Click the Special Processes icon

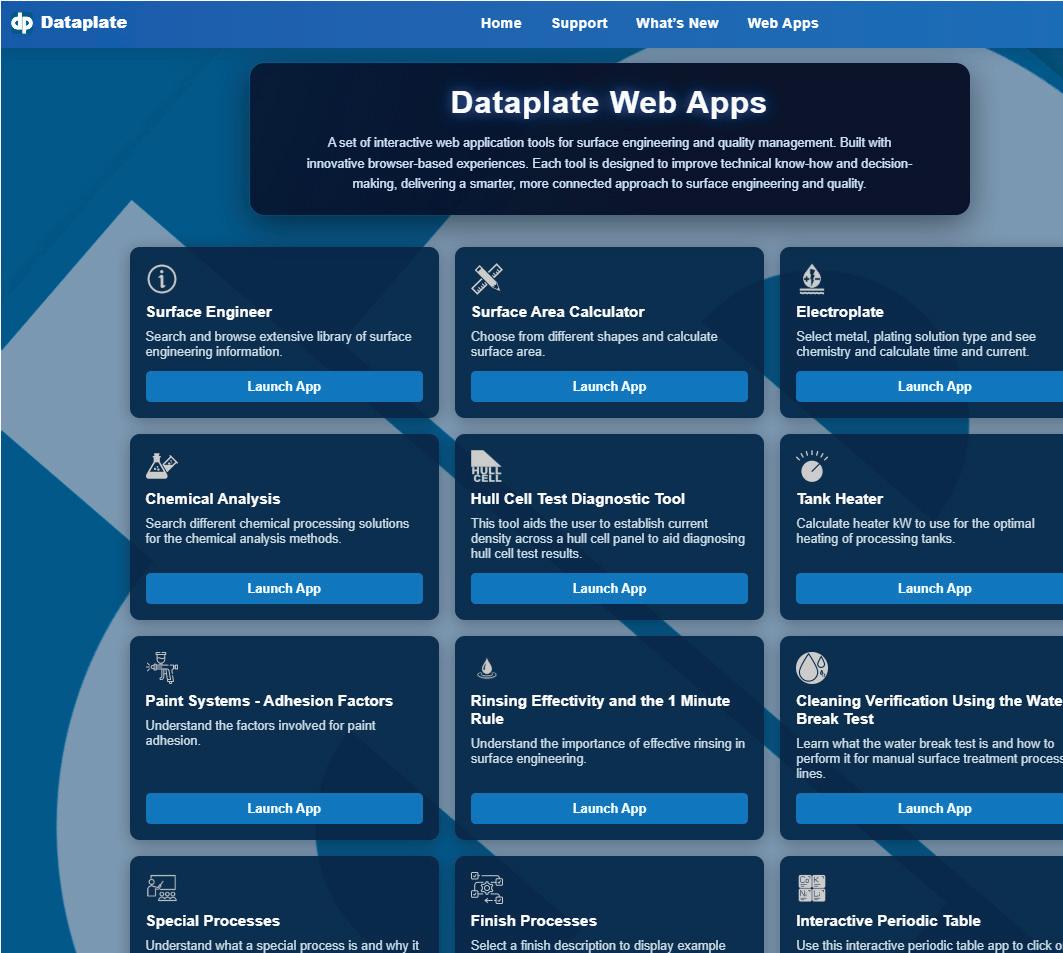[161, 887]
